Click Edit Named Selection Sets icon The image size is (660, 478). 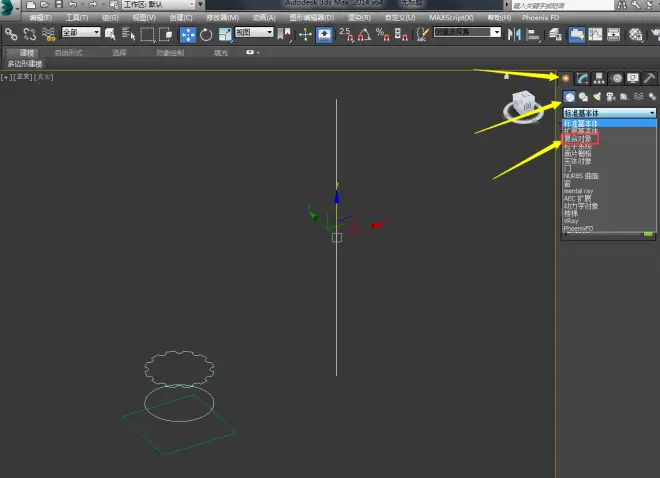pos(422,34)
